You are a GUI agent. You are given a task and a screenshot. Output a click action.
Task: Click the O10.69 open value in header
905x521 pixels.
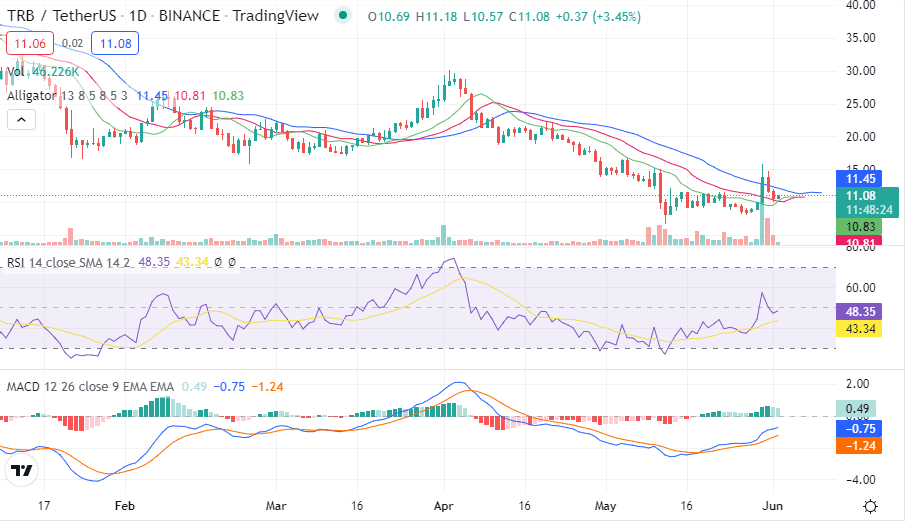389,17
